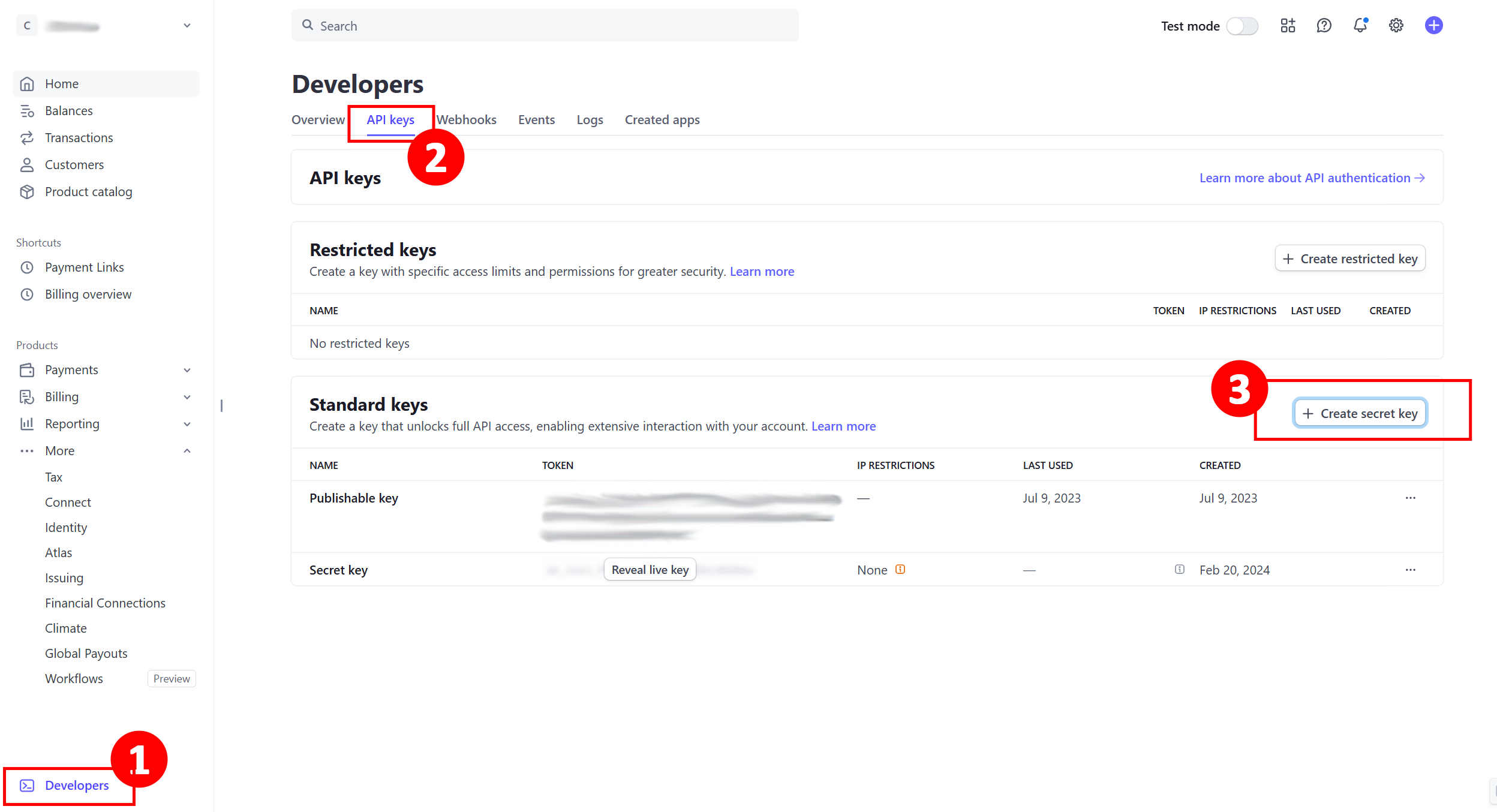
Task: Expand the Billing sidebar section
Action: click(187, 397)
